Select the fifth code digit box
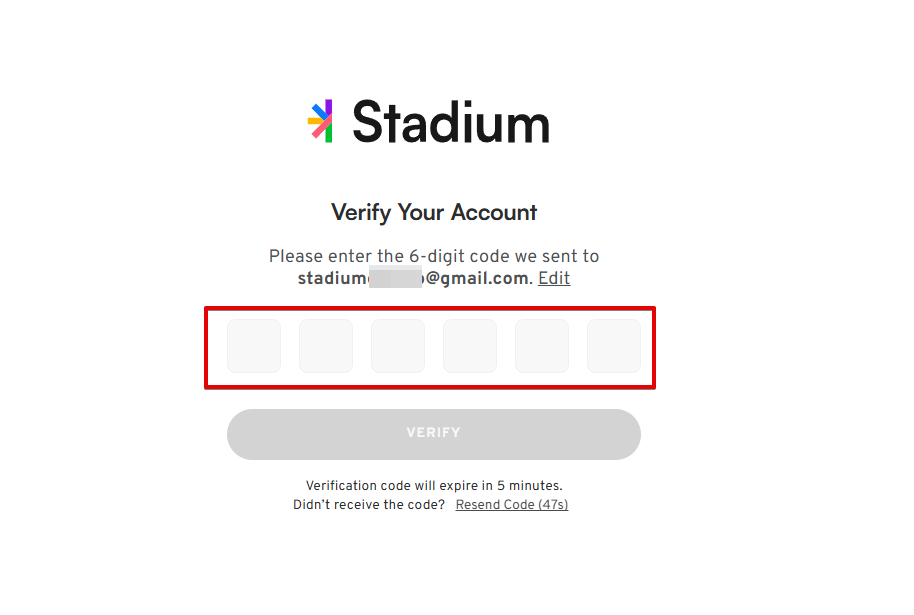This screenshot has width=914, height=615. (542, 346)
